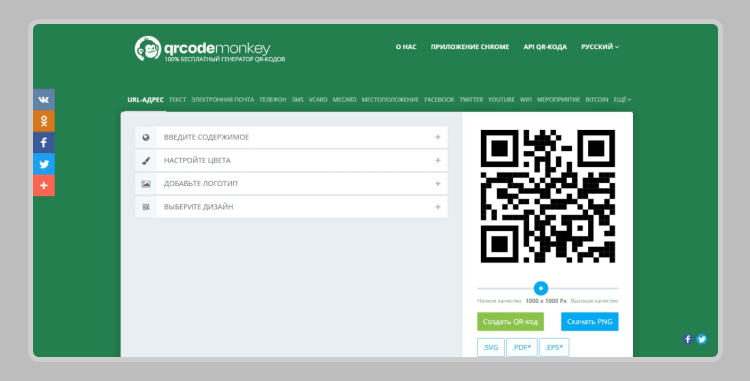Select the URL-адрес tab

point(145,99)
